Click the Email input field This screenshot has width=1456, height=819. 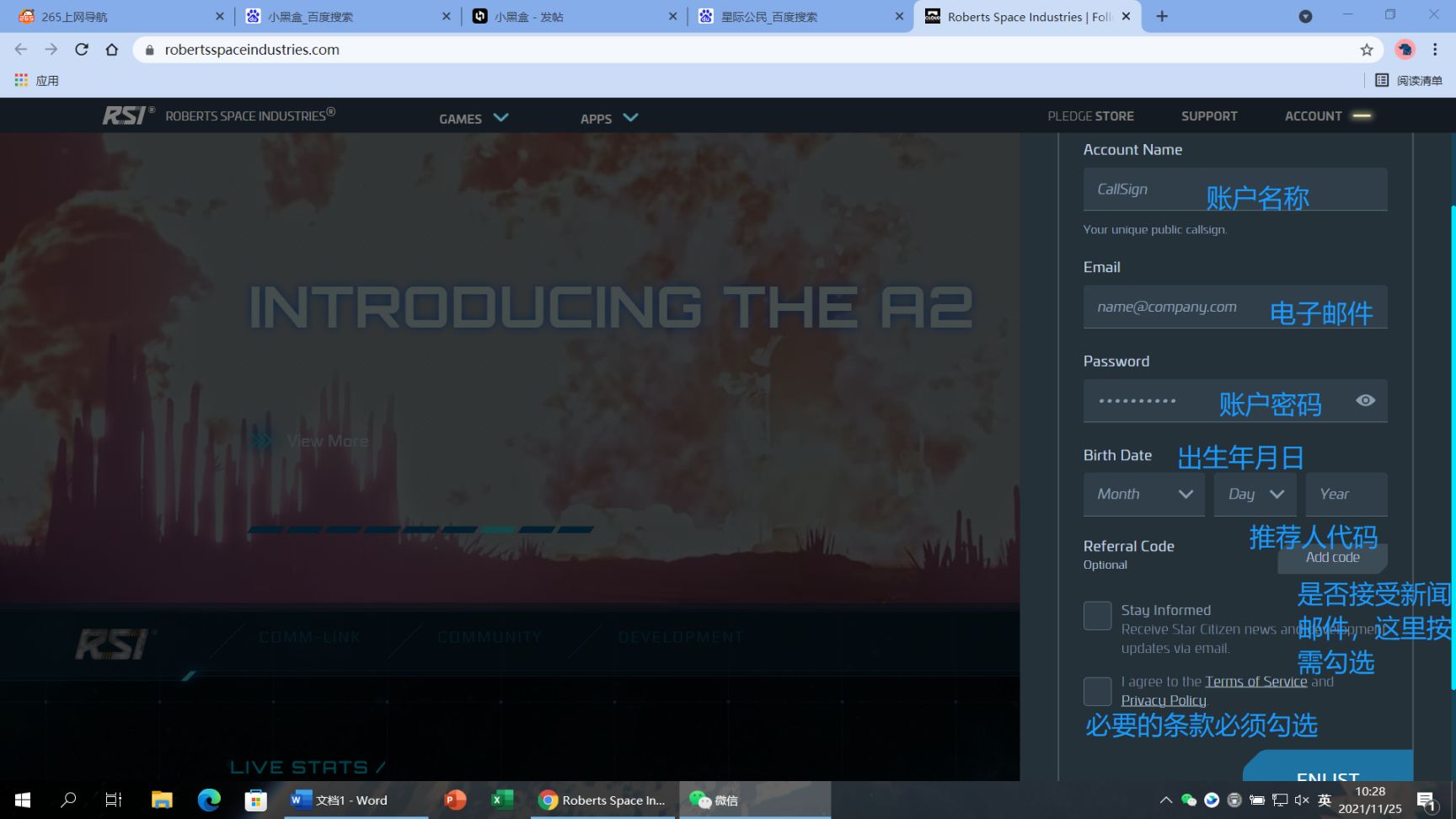[1235, 307]
